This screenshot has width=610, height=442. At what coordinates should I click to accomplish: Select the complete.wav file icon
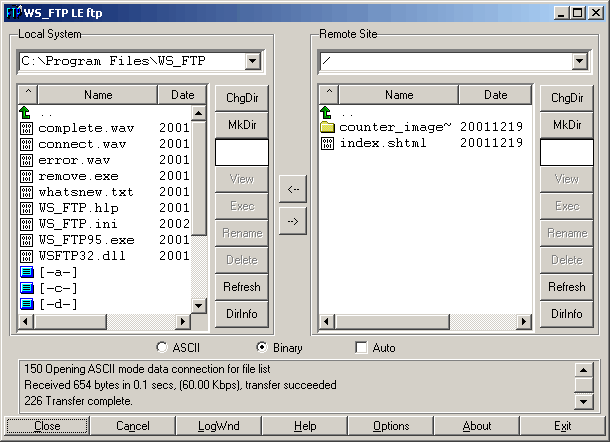pyautogui.click(x=26, y=128)
